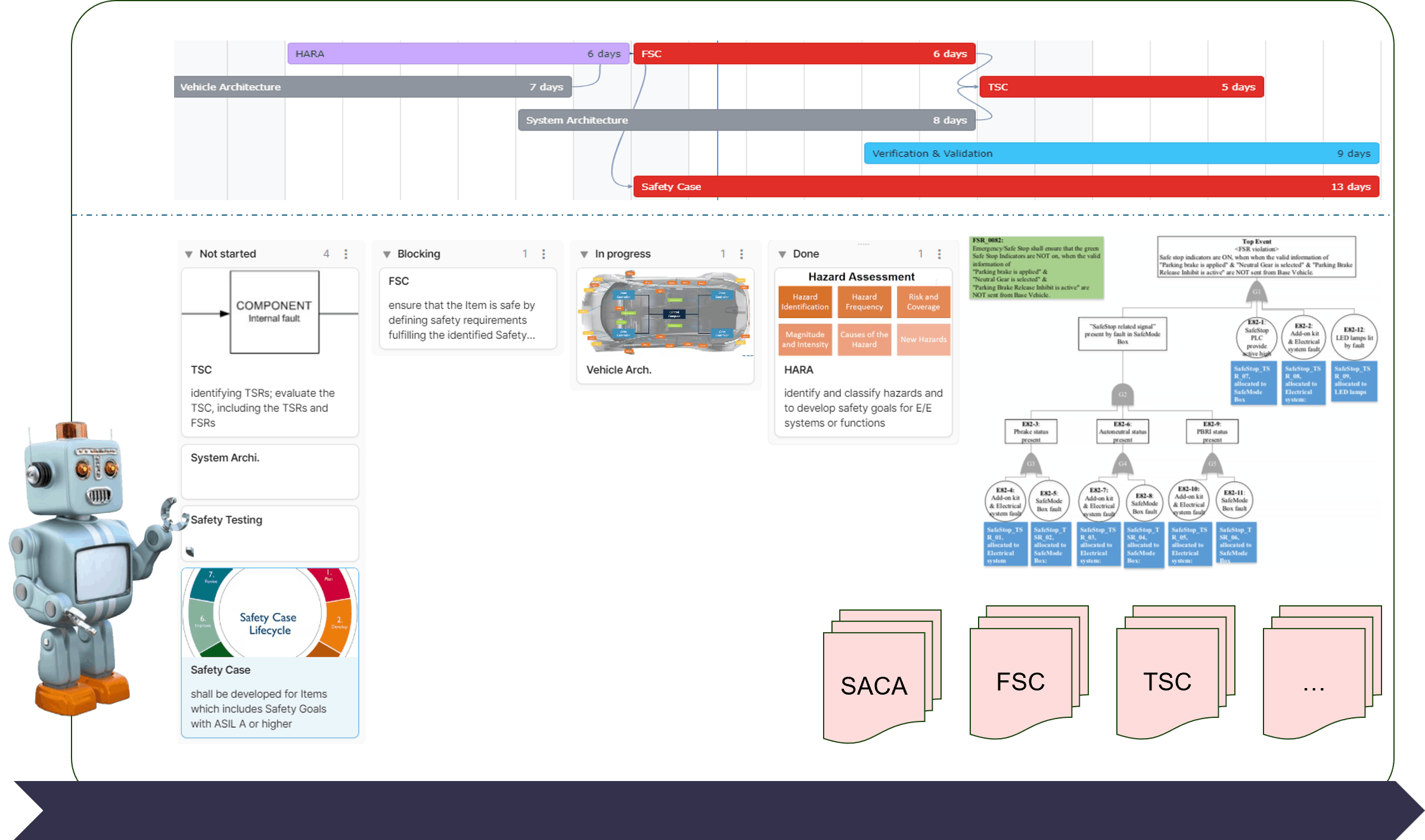Viewport: 1425px width, 840px height.
Task: Click the SafeStop_TSR_07 blue requirement box
Action: point(1253,382)
